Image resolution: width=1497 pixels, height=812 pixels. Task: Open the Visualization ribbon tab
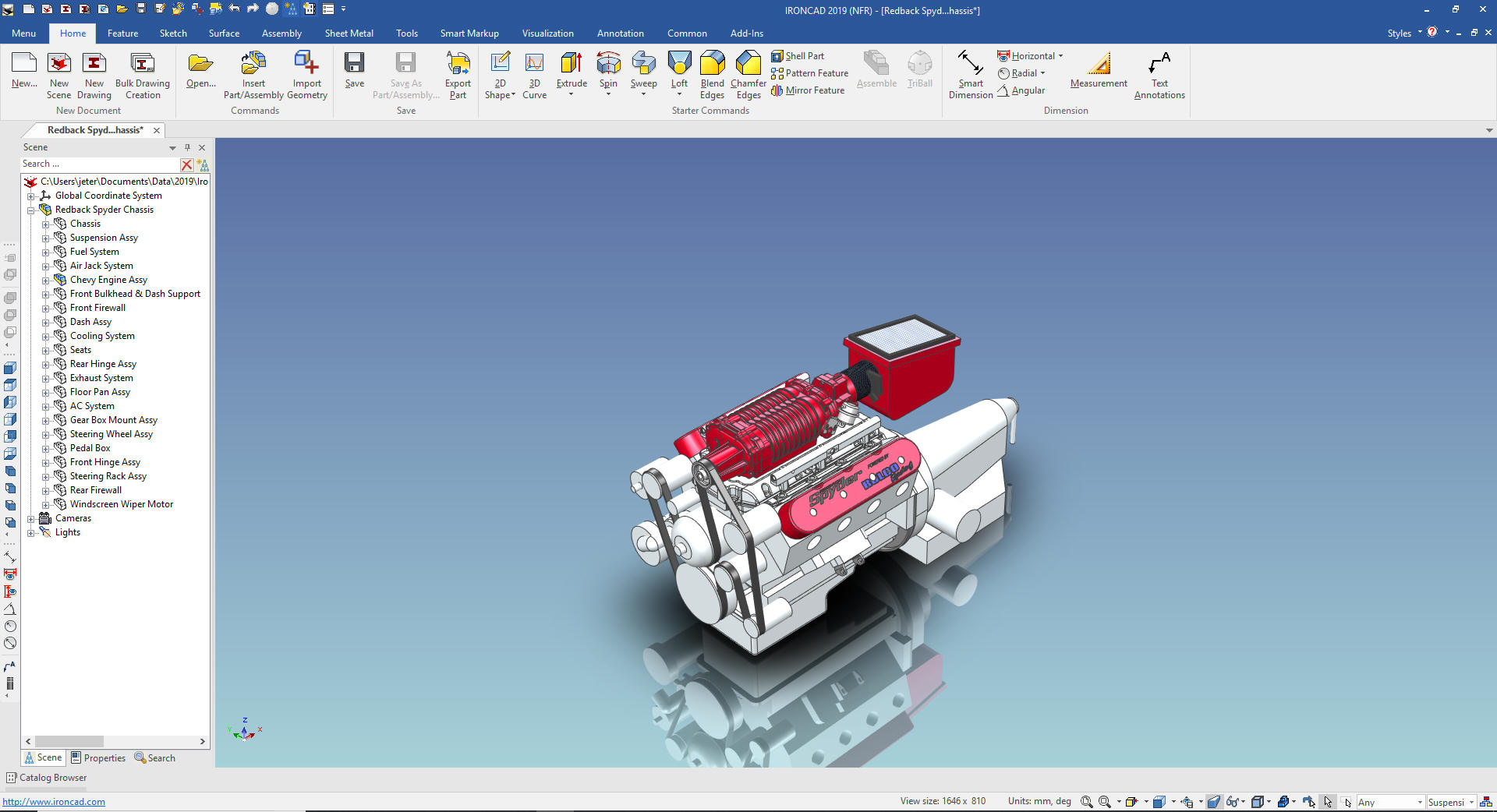coord(547,34)
